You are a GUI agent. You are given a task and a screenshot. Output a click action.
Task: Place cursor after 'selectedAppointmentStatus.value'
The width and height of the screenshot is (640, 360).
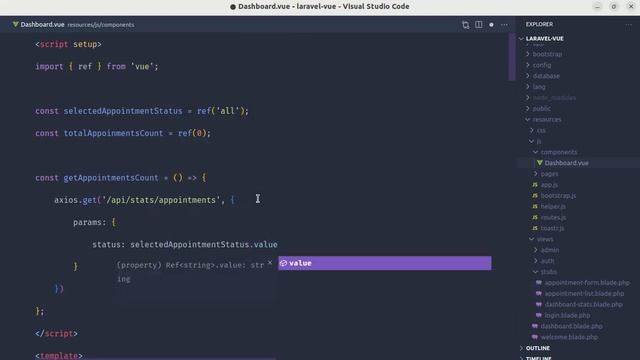[278, 244]
